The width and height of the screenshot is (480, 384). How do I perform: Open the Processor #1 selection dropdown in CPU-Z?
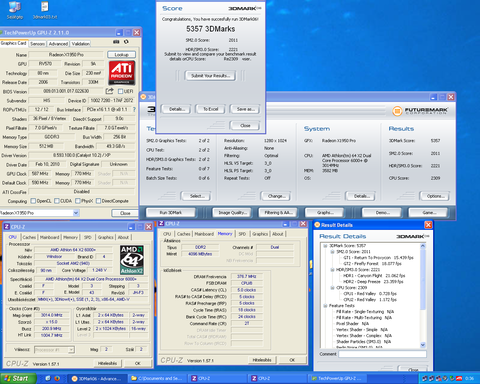point(71,350)
